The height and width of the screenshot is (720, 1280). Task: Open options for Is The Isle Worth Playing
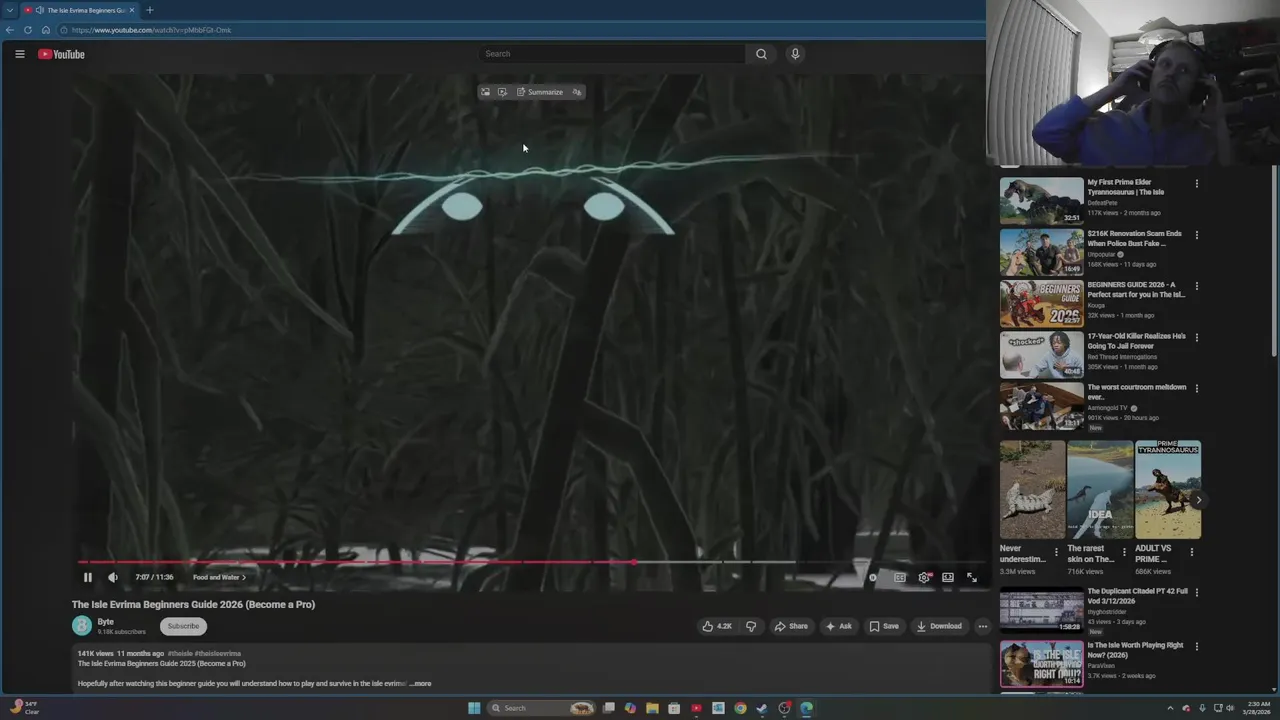(x=1196, y=647)
